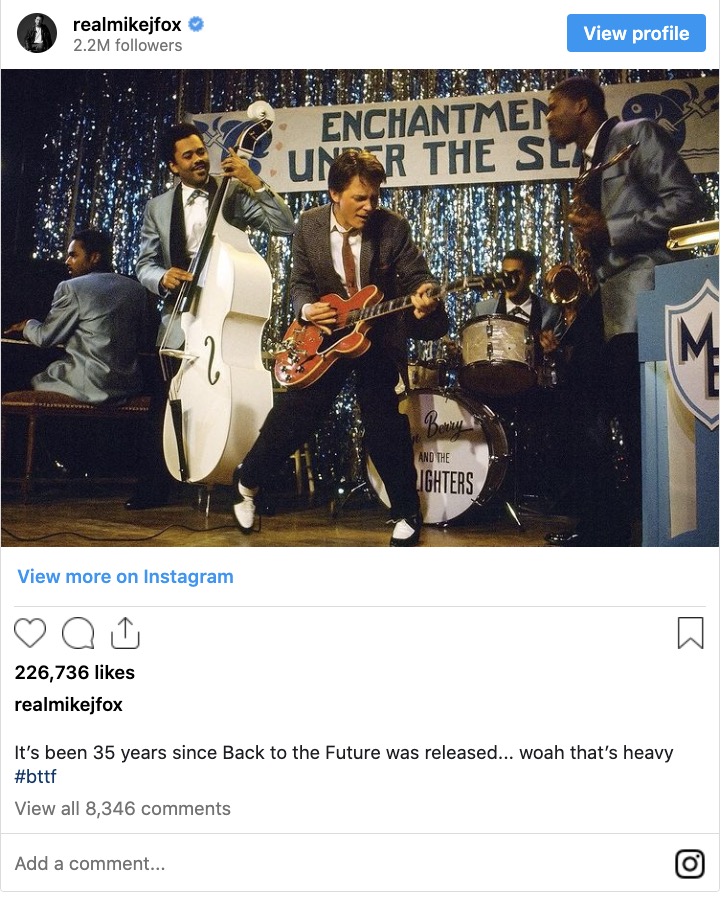Click View more on Instagram link

[x=125, y=577]
